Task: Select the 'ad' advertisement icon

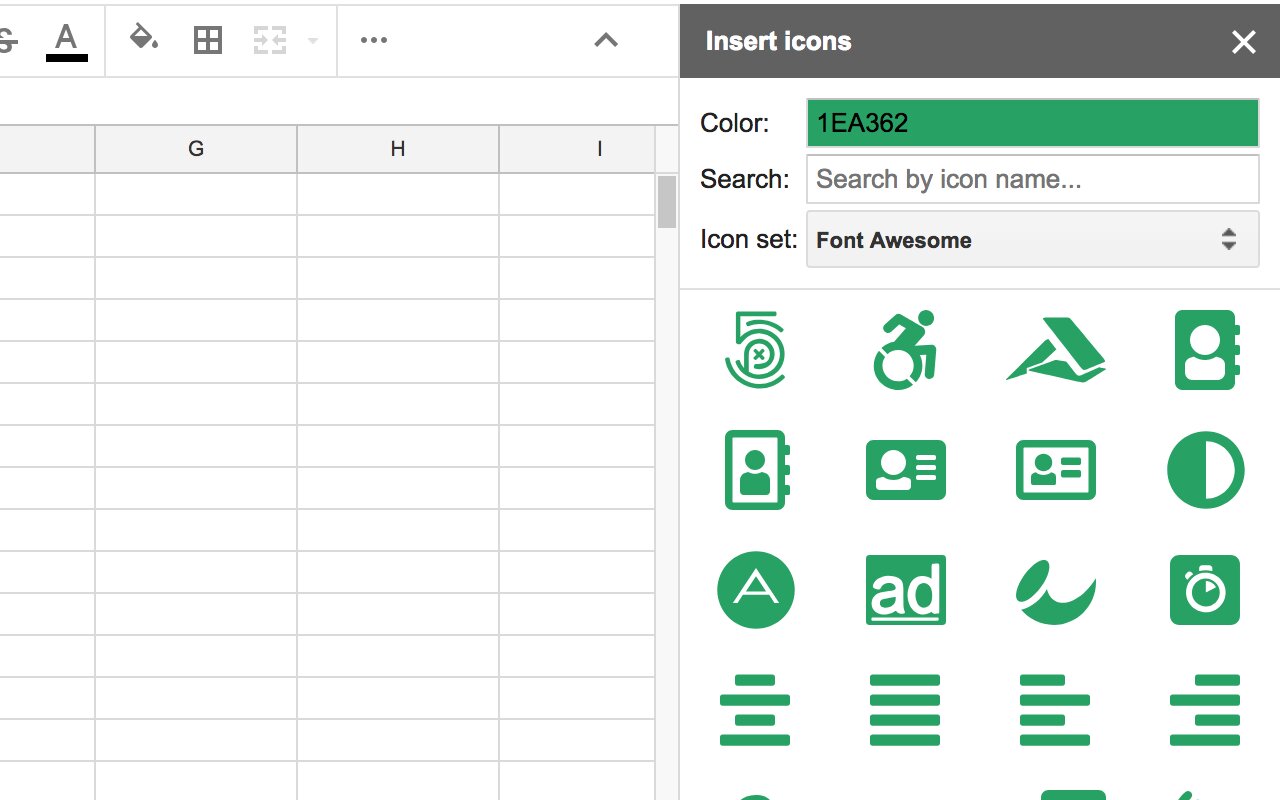Action: point(905,590)
